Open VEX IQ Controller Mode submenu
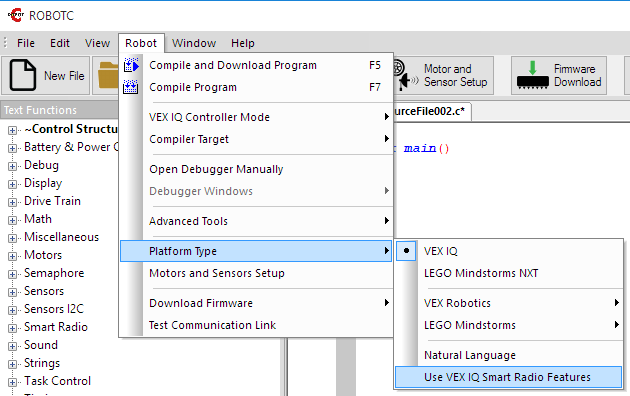The image size is (630, 396). [256, 117]
